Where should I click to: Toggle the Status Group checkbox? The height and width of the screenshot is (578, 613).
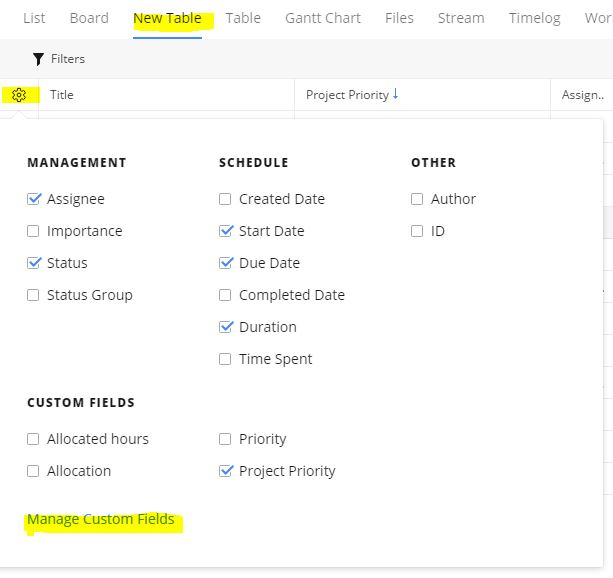(34, 295)
